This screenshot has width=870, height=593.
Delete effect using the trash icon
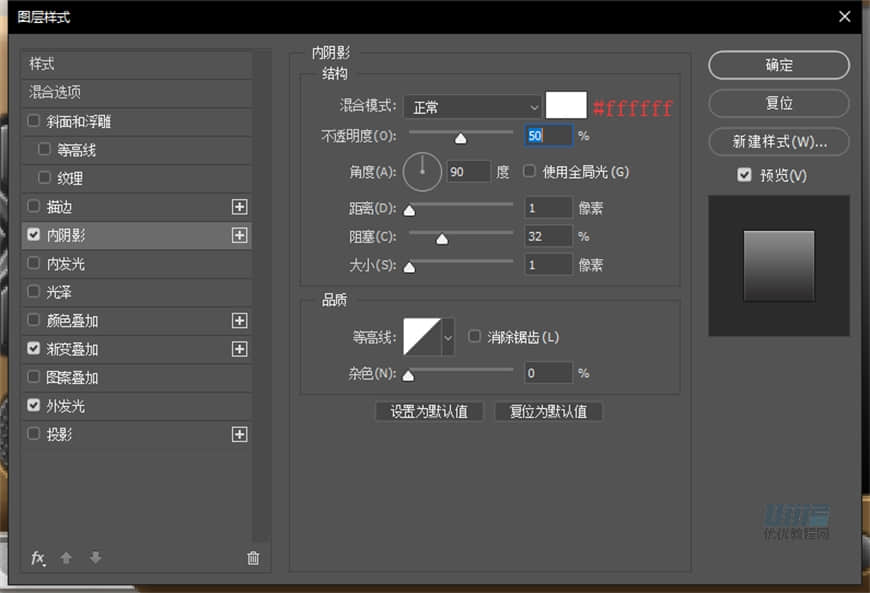253,558
